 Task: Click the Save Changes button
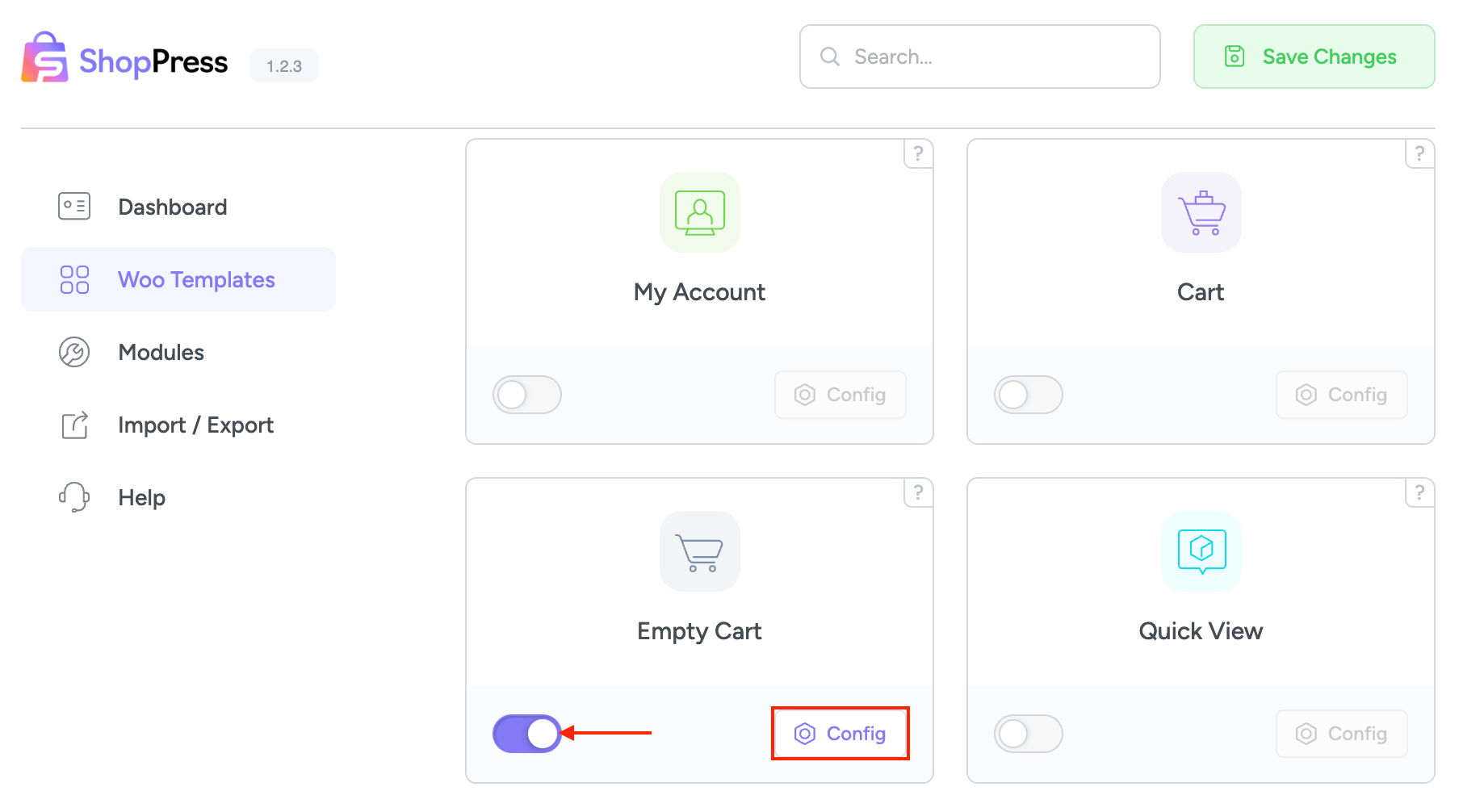click(1313, 57)
